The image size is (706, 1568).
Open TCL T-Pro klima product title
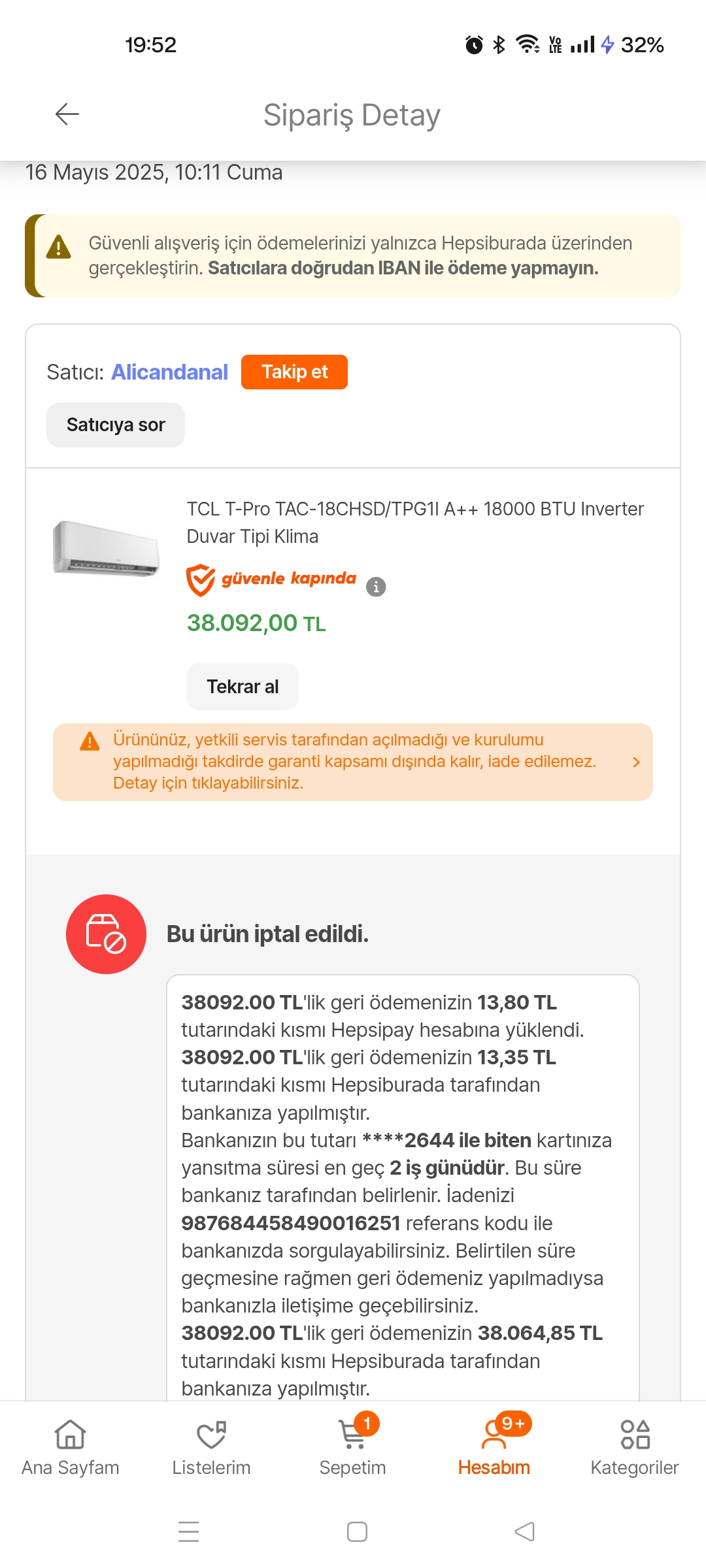pyautogui.click(x=415, y=522)
